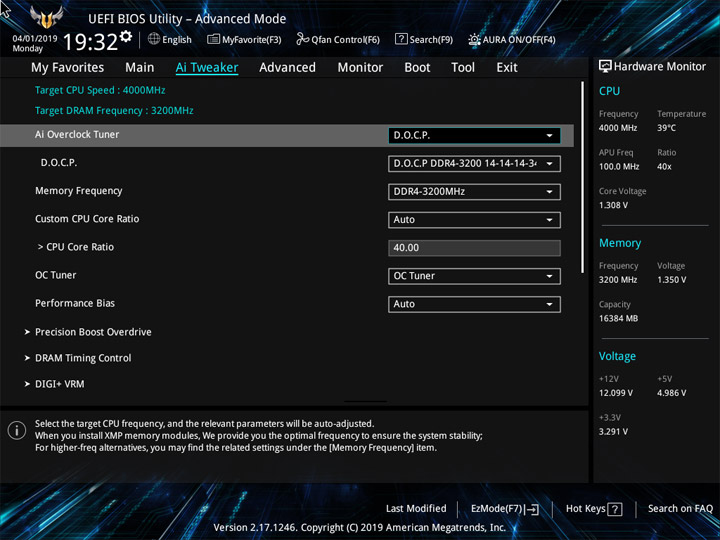Click the OC Tuner row label
This screenshot has width=720, height=540.
(56, 275)
